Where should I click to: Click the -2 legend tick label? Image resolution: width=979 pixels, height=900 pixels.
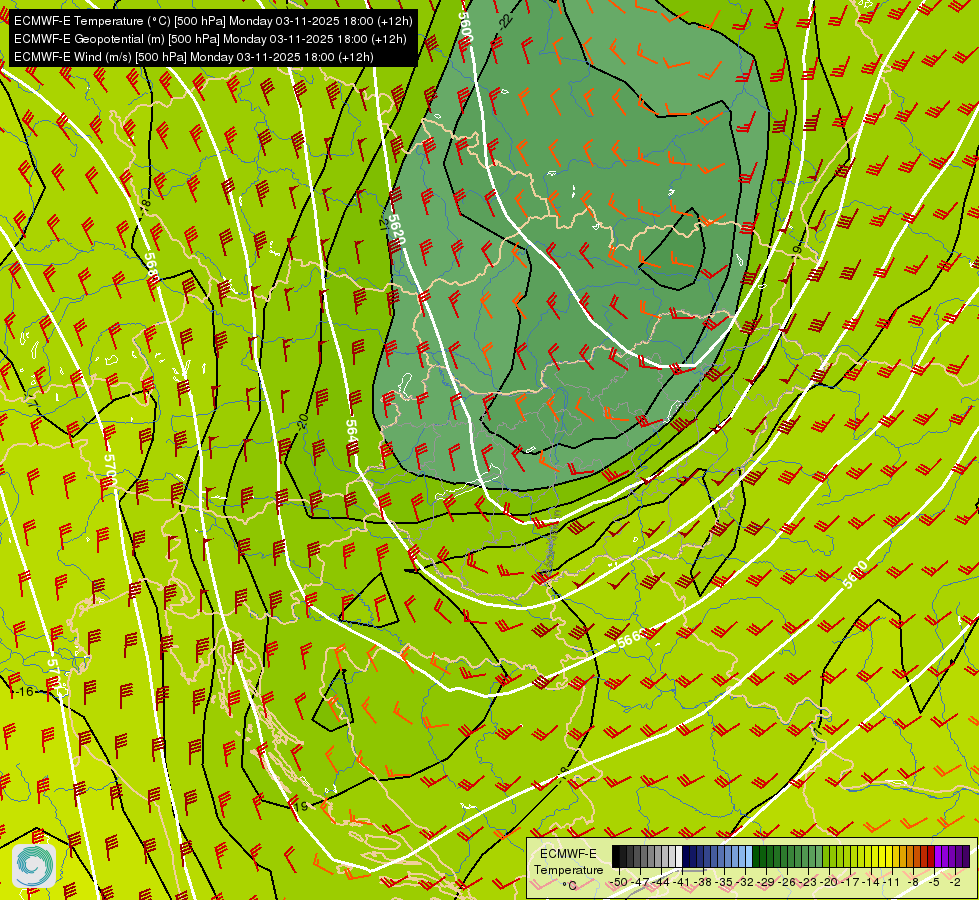[955, 882]
